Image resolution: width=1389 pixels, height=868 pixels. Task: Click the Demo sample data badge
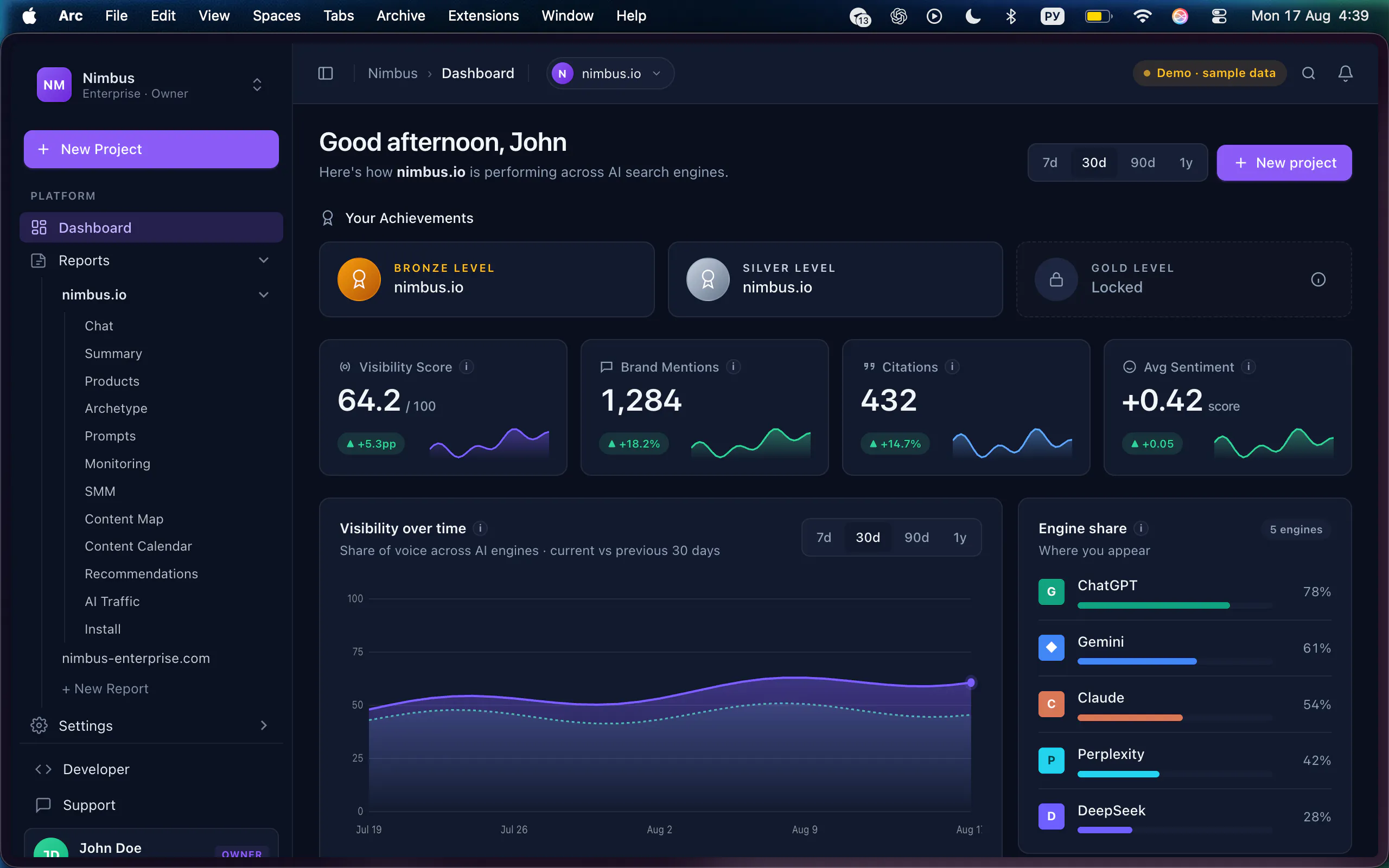coord(1209,73)
